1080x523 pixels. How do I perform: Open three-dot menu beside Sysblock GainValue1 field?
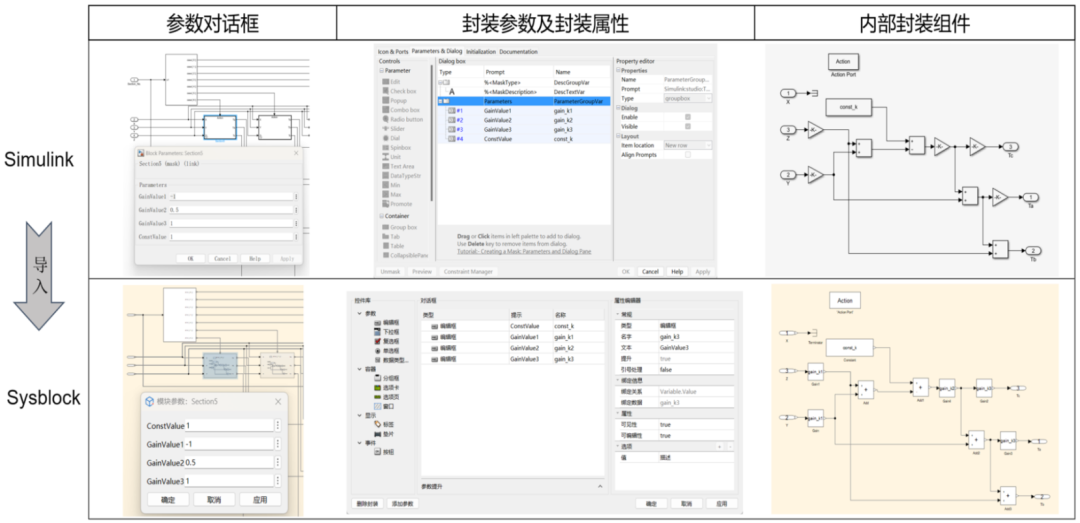tap(278, 444)
